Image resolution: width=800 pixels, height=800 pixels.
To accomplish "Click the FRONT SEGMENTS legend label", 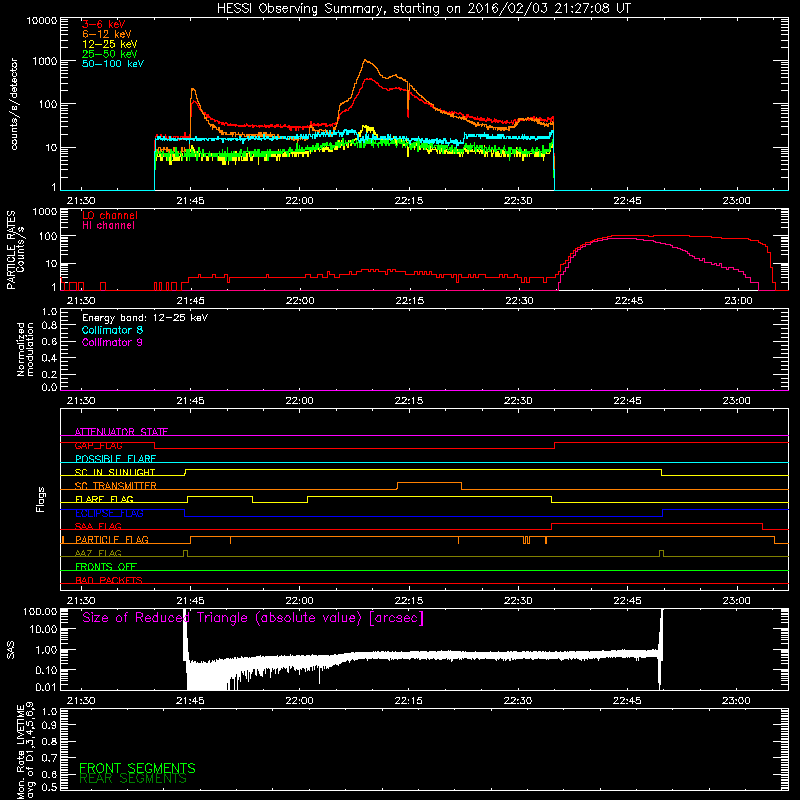I will (137, 768).
